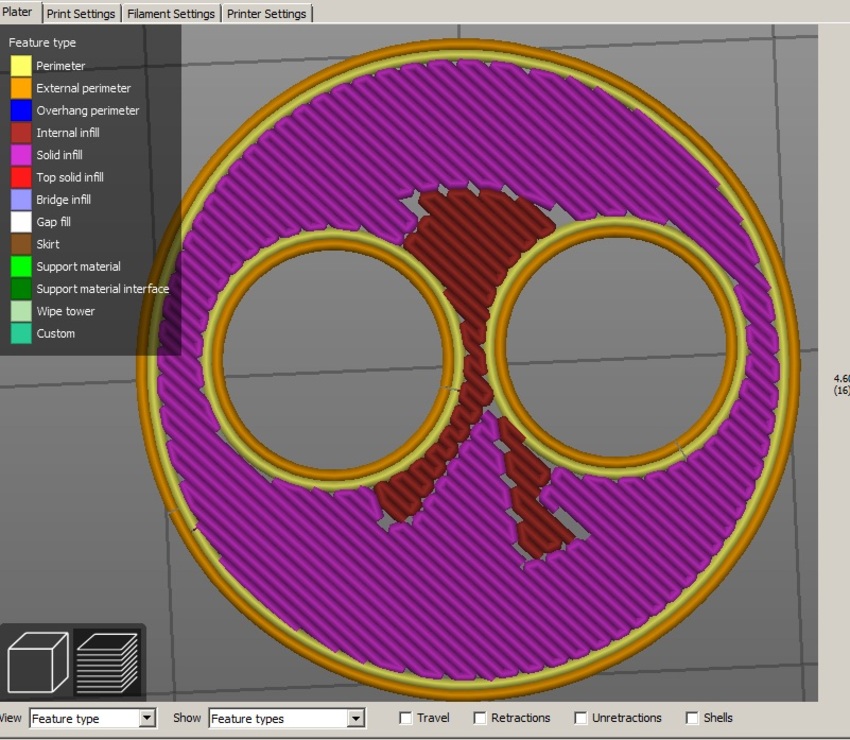Check the Unretractions option
The width and height of the screenshot is (850, 740).
tap(581, 718)
